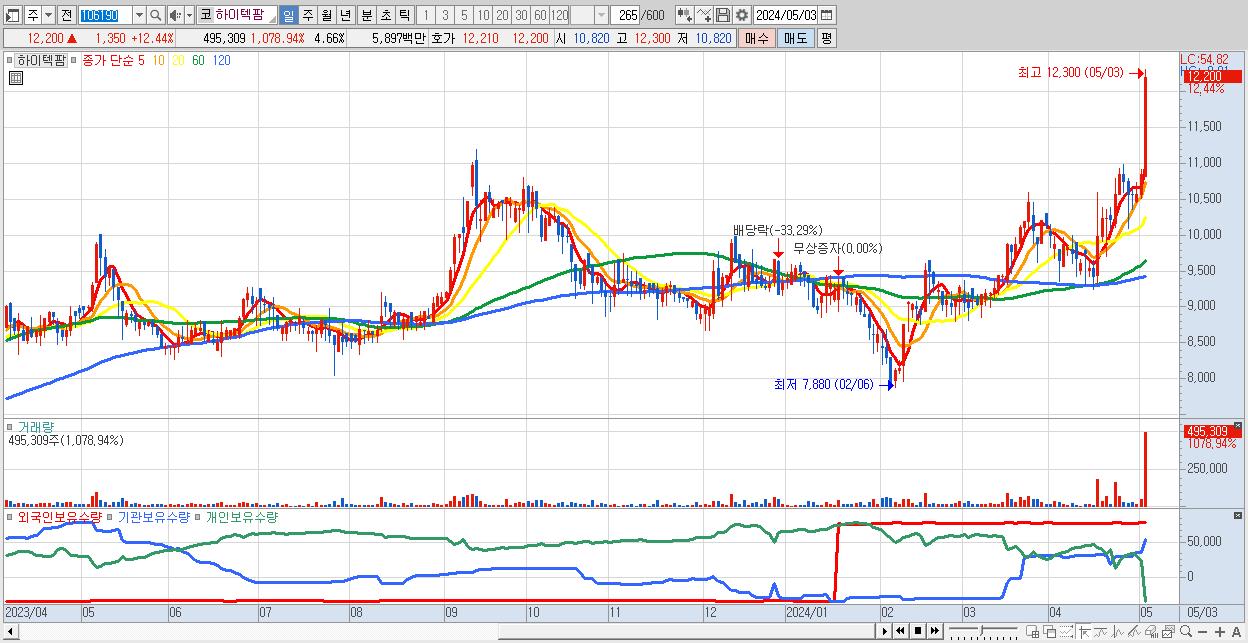This screenshot has height=643, width=1248.
Task: Select the 틱 tick chart period
Action: (x=404, y=15)
